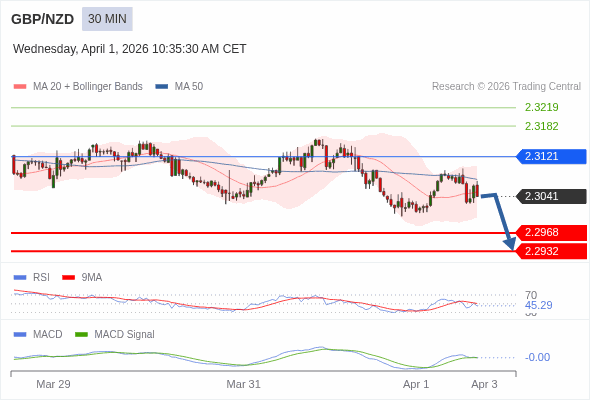Toggle the 'MA 50' legend label

189,87
